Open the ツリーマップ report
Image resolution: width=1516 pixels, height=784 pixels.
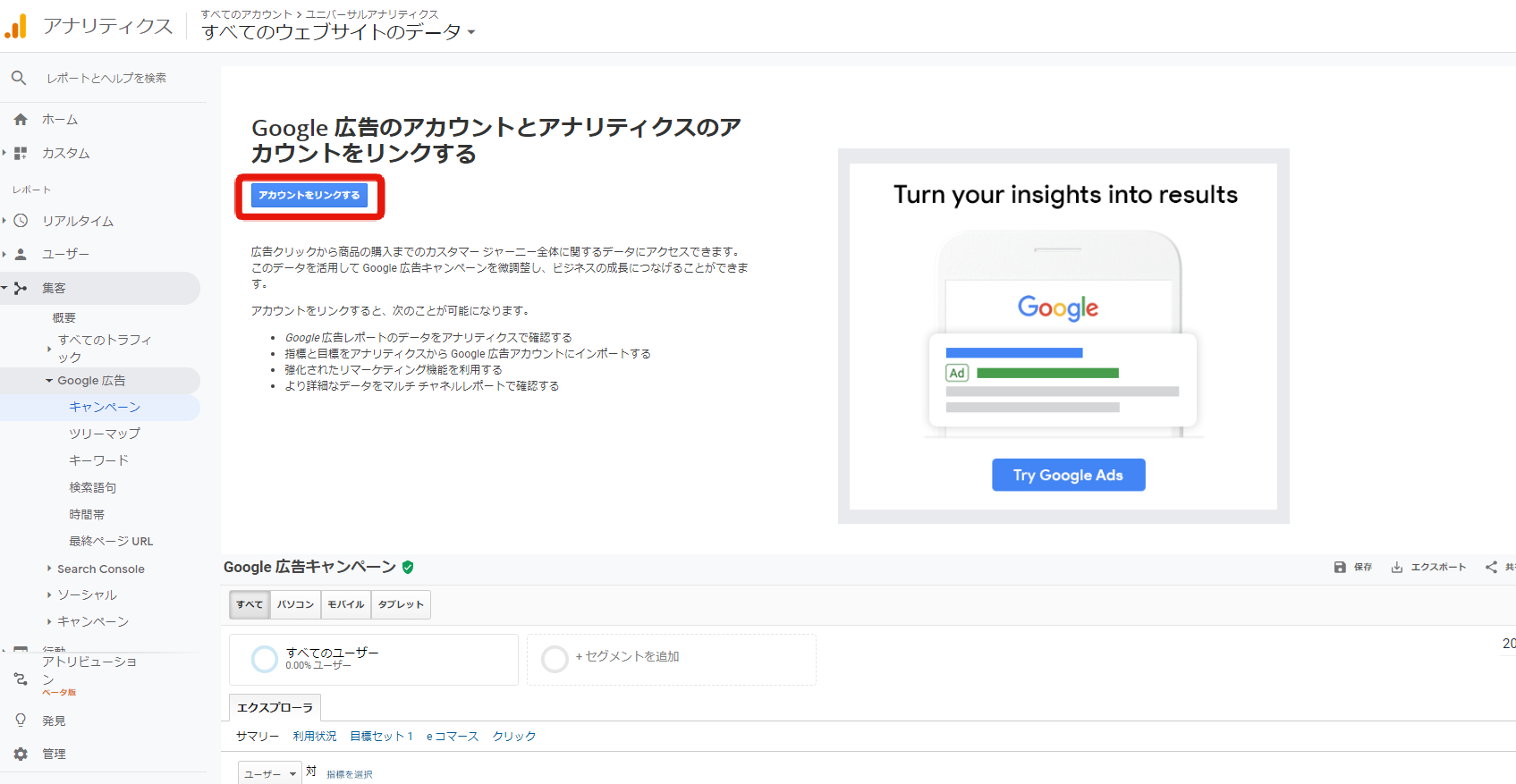pyautogui.click(x=105, y=434)
